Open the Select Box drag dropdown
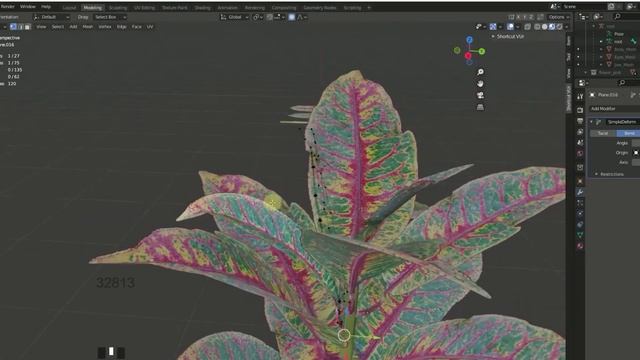This screenshot has width=640, height=360. click(109, 17)
